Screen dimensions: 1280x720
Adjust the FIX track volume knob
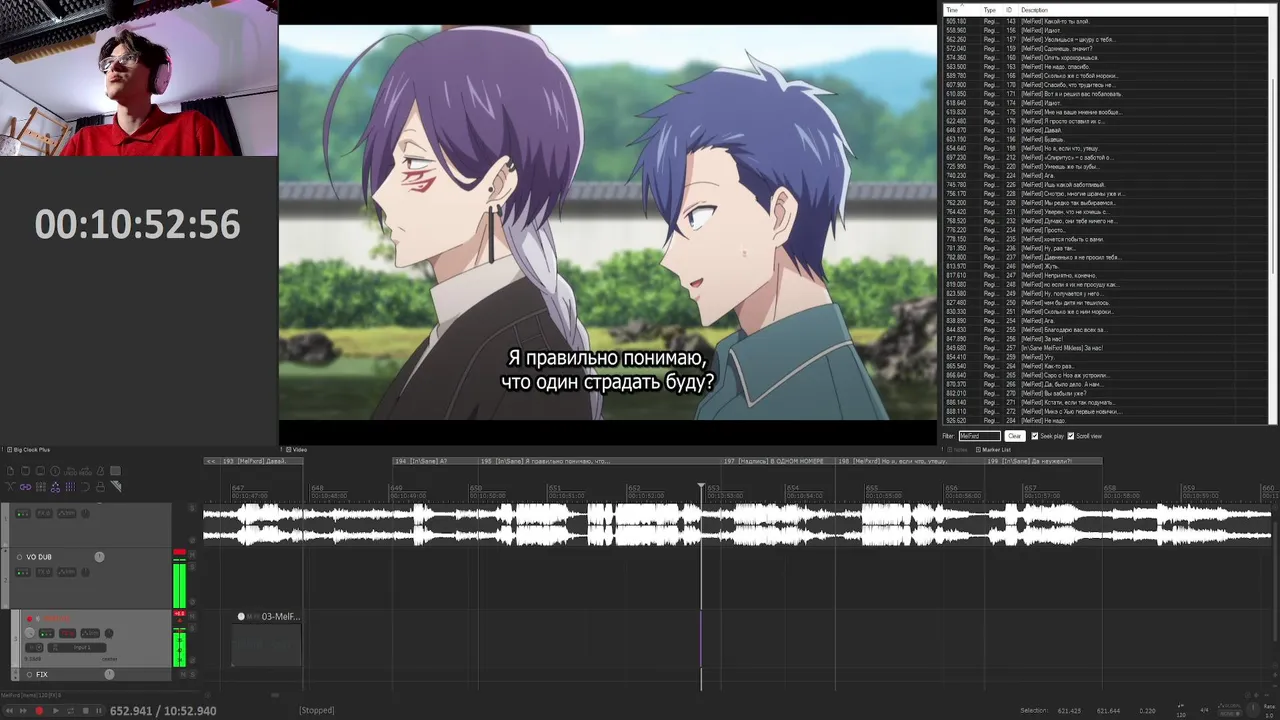coord(109,674)
